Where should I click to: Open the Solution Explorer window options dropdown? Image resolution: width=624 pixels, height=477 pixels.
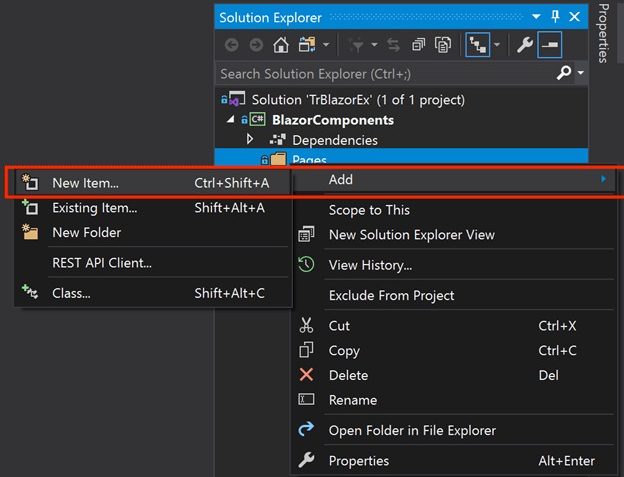(x=538, y=17)
